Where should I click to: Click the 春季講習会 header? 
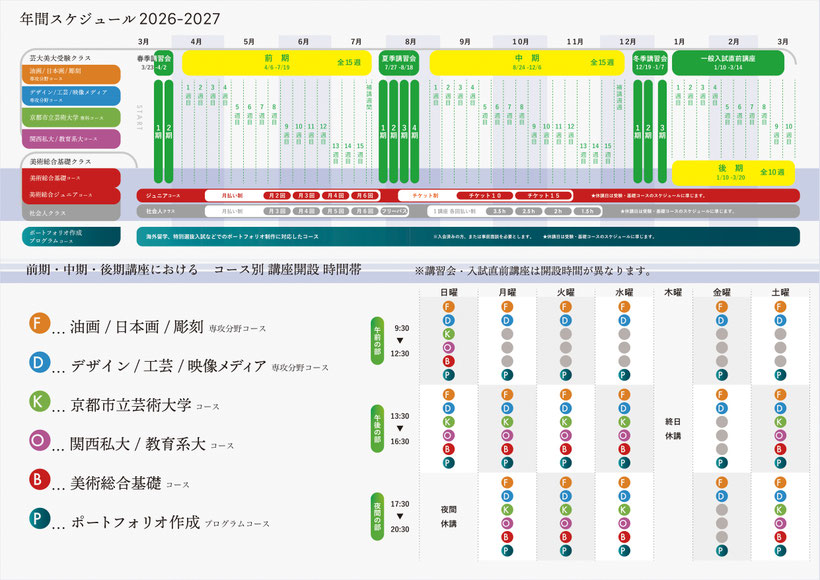pos(155,62)
